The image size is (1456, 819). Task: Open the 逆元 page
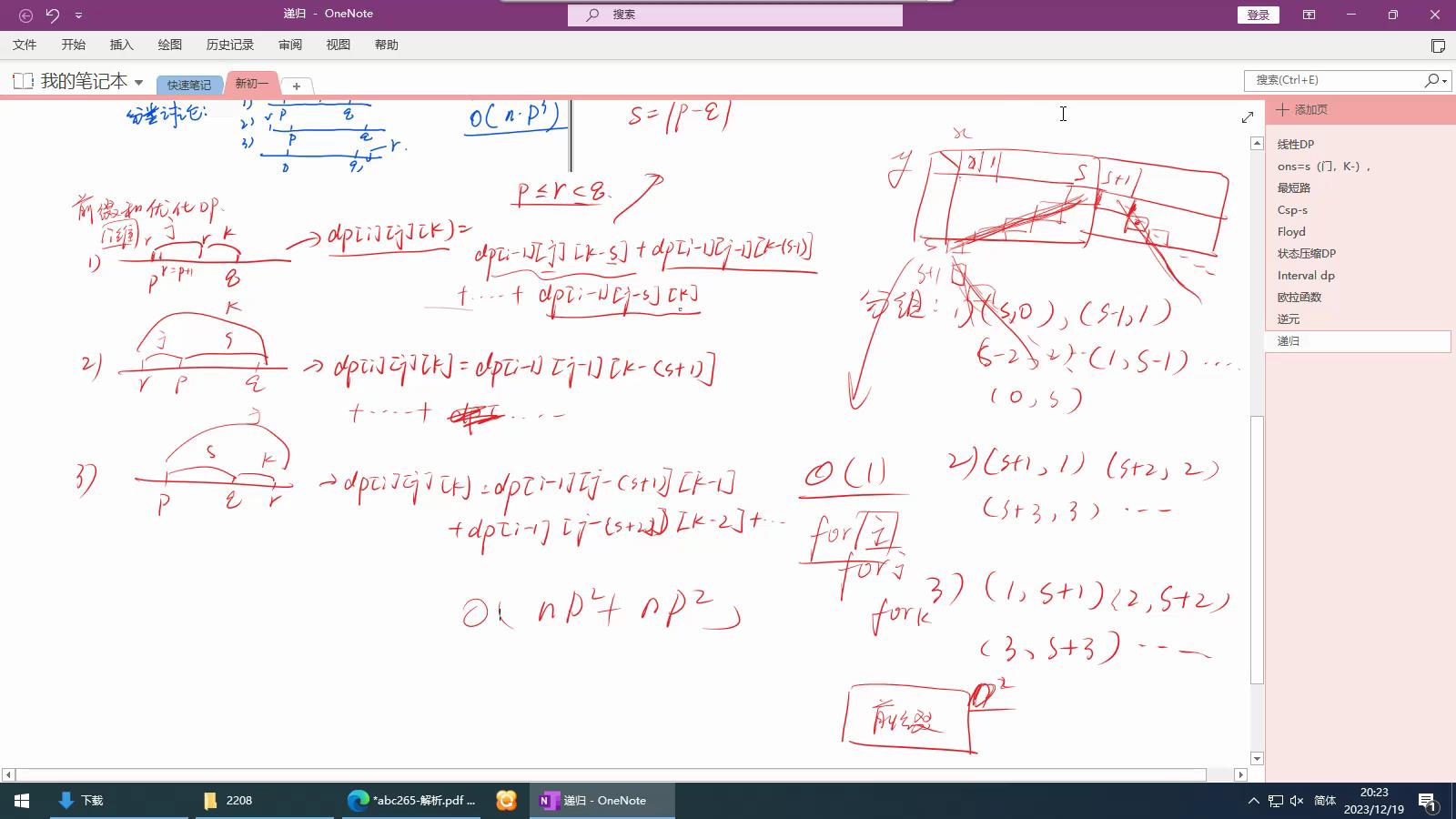click(1289, 318)
